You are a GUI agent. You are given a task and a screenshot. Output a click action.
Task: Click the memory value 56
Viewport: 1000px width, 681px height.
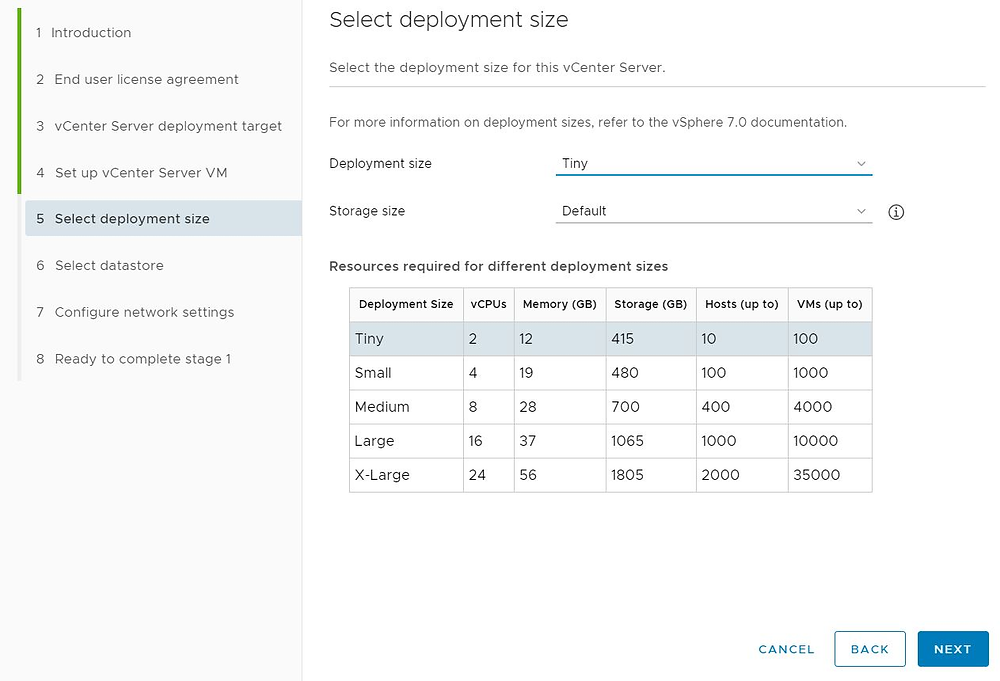click(528, 475)
